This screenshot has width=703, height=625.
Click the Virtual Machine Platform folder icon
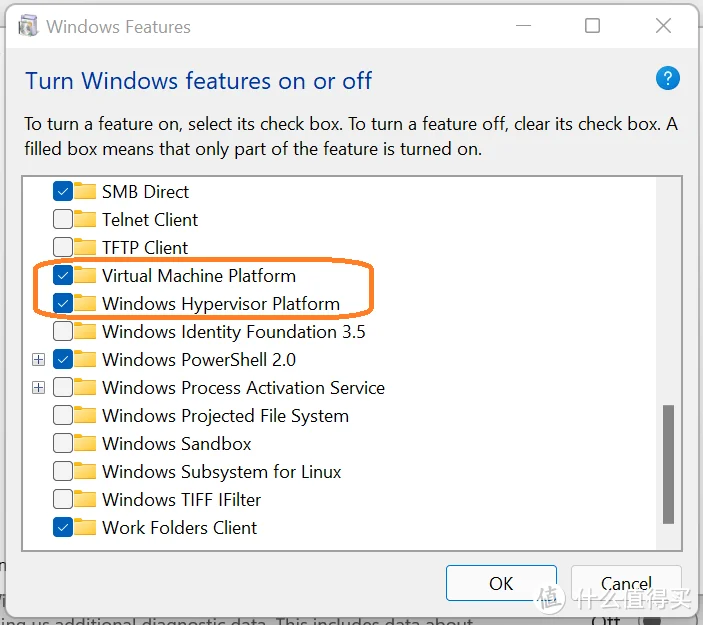[85, 275]
